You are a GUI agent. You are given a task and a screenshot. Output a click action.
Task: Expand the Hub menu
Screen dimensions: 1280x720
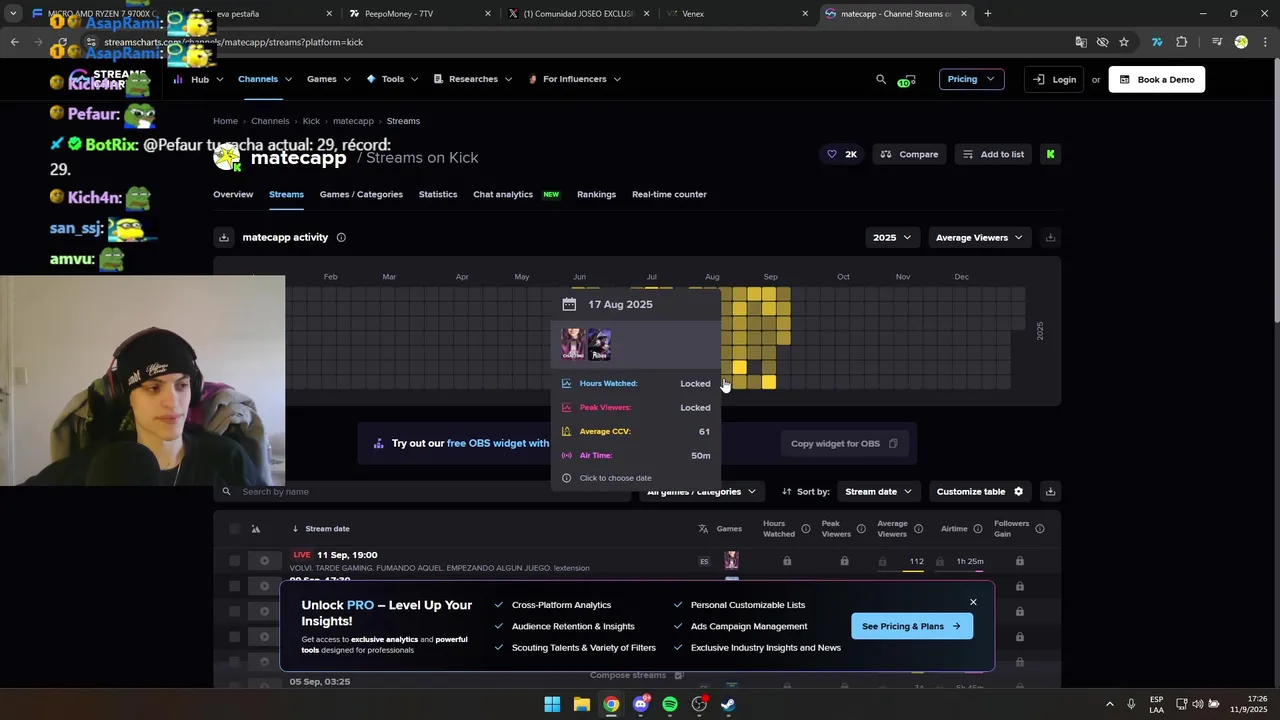[x=197, y=79]
